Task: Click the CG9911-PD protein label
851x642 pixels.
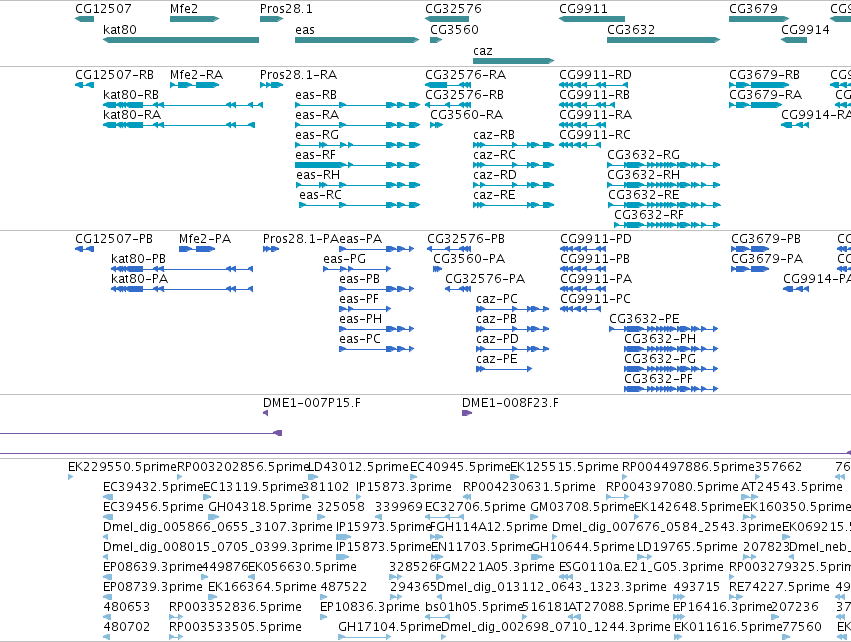Action: (596, 239)
